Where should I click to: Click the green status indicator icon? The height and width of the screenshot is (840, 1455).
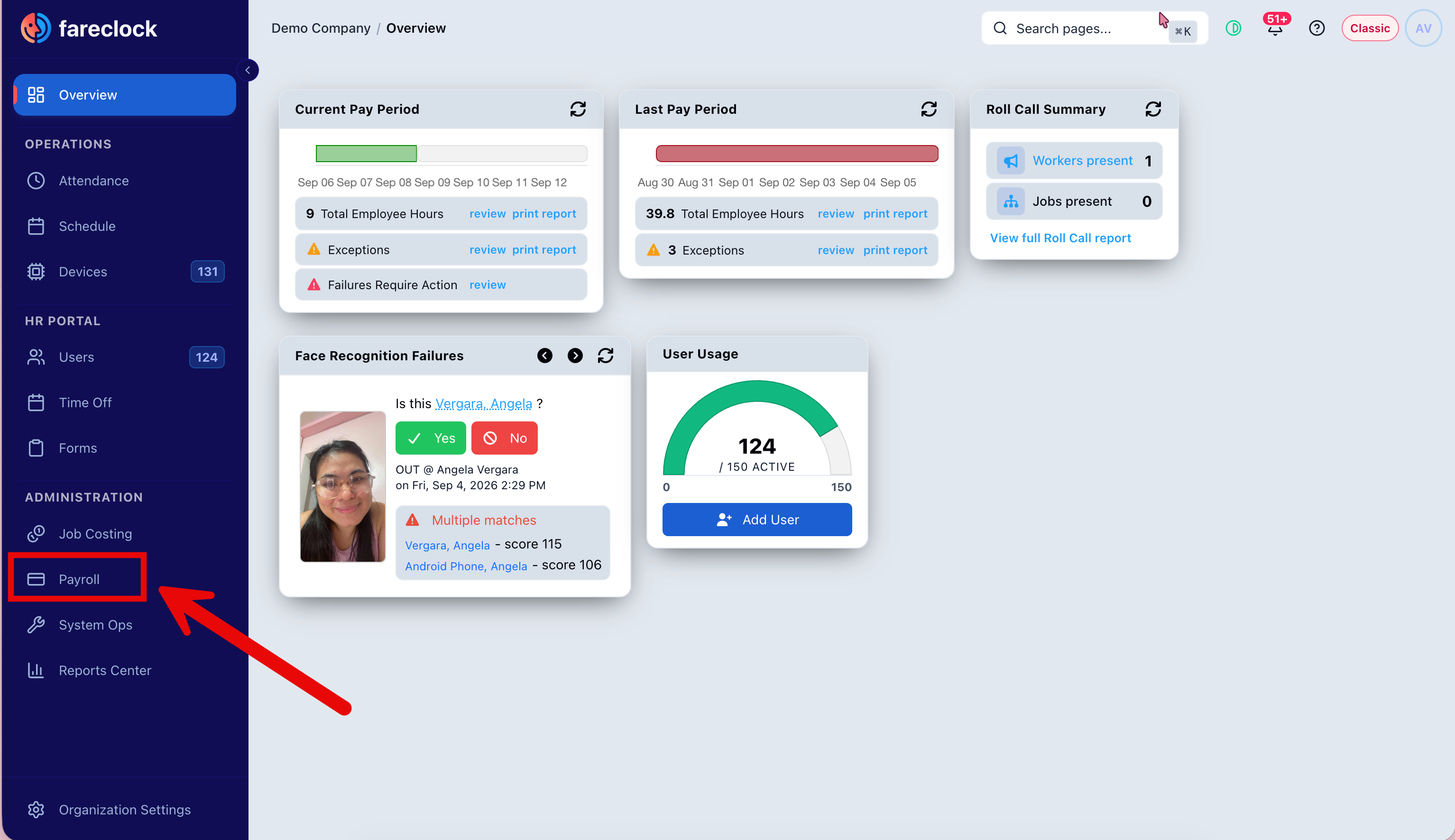(x=1234, y=27)
